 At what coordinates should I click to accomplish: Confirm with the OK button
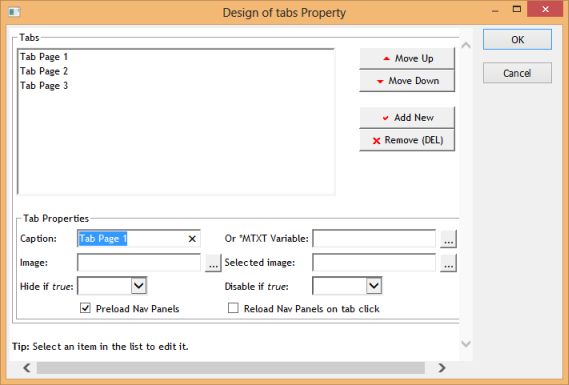pyautogui.click(x=517, y=40)
